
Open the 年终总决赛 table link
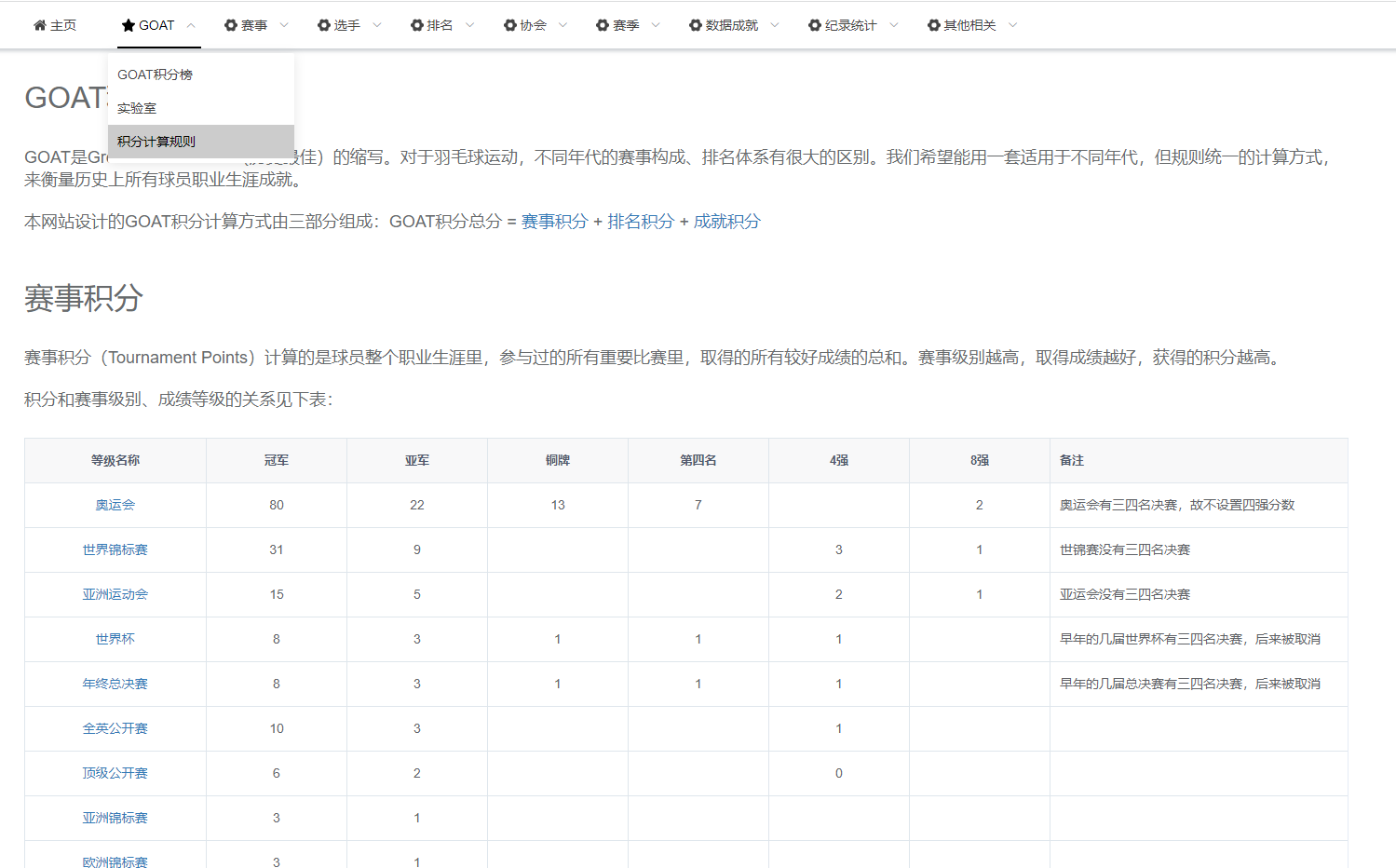coord(115,684)
